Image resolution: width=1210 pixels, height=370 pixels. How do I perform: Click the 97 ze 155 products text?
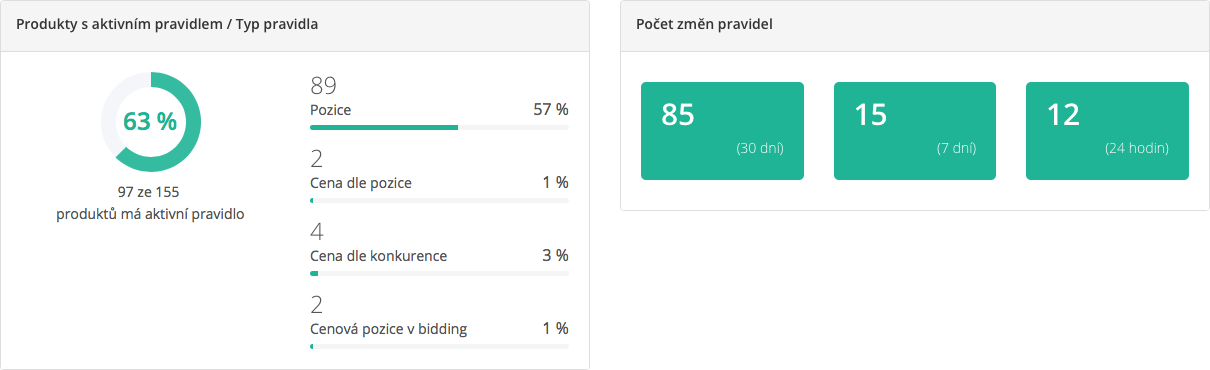click(x=151, y=192)
